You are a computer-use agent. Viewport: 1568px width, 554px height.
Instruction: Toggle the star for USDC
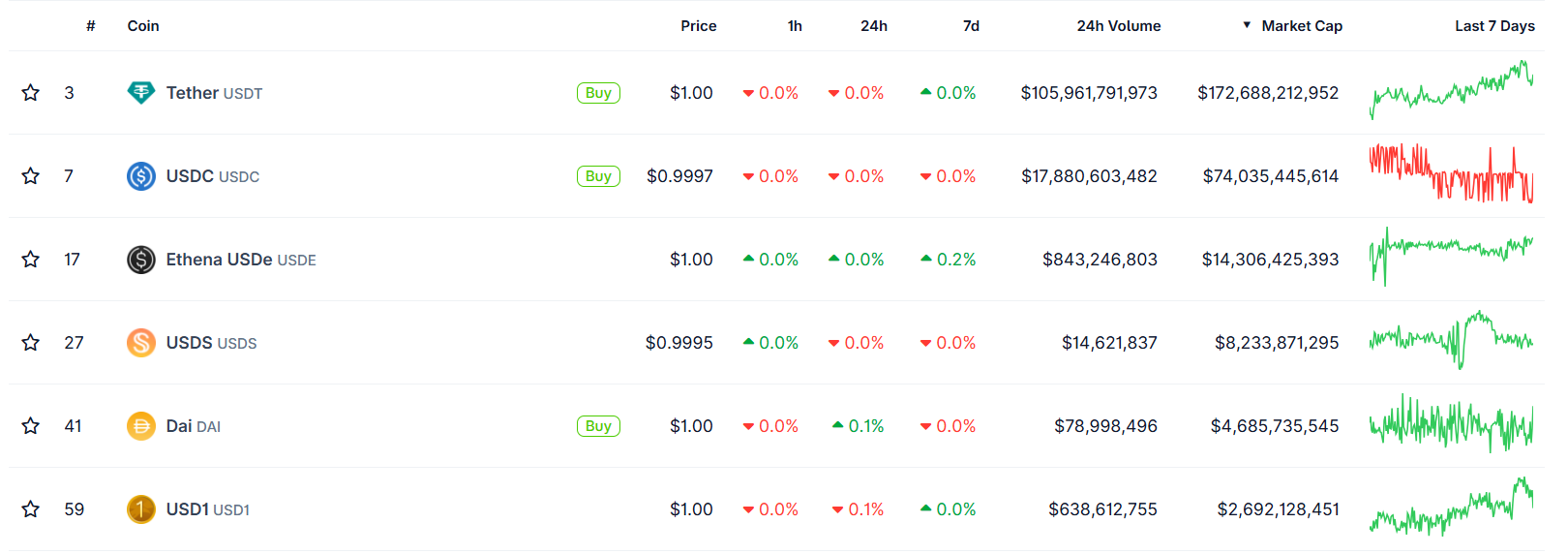[31, 176]
